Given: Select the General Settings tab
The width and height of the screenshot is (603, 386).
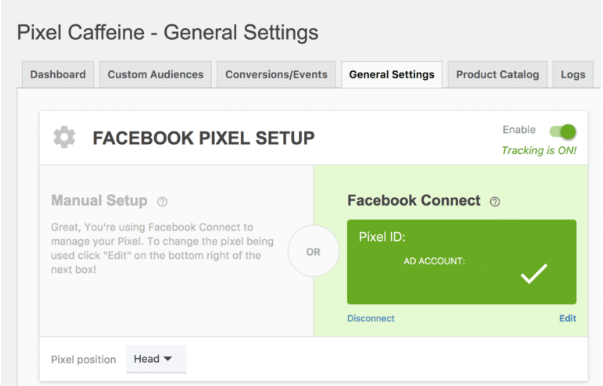Looking at the screenshot, I should click(x=392, y=75).
